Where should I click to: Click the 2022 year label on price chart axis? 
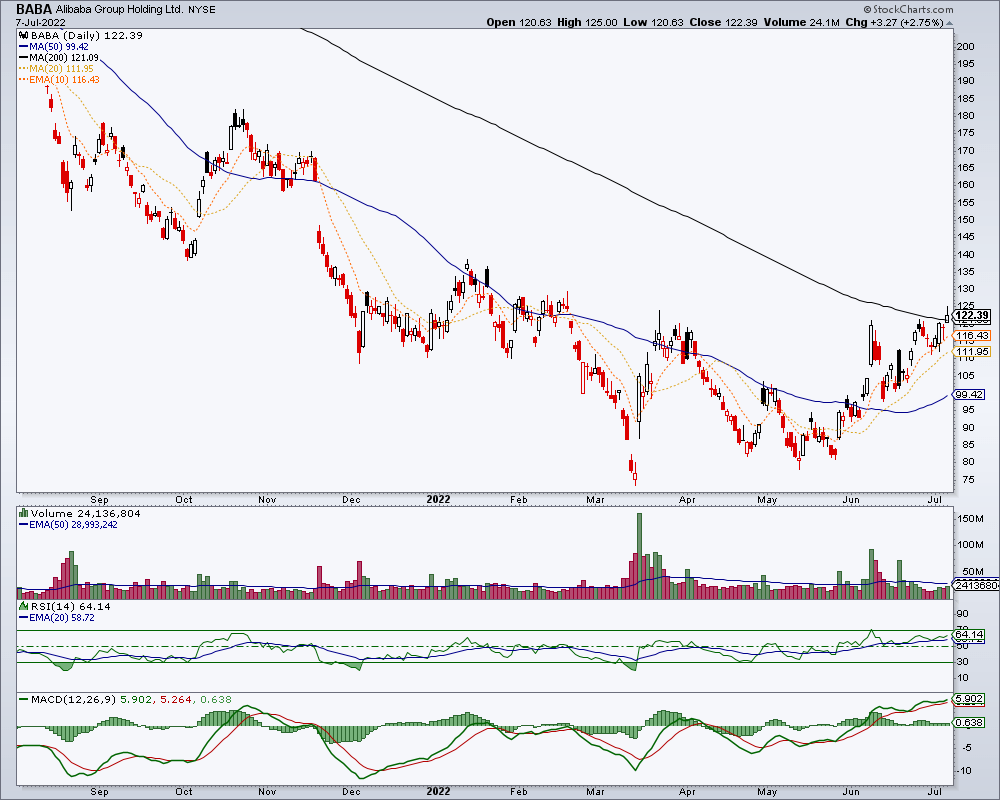pyautogui.click(x=438, y=500)
